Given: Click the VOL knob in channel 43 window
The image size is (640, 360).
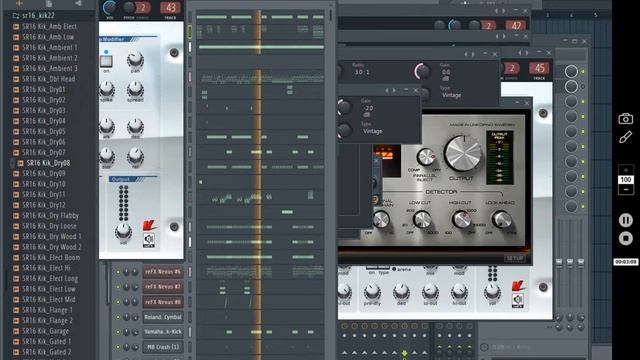Looking at the screenshot, I should (110, 7).
